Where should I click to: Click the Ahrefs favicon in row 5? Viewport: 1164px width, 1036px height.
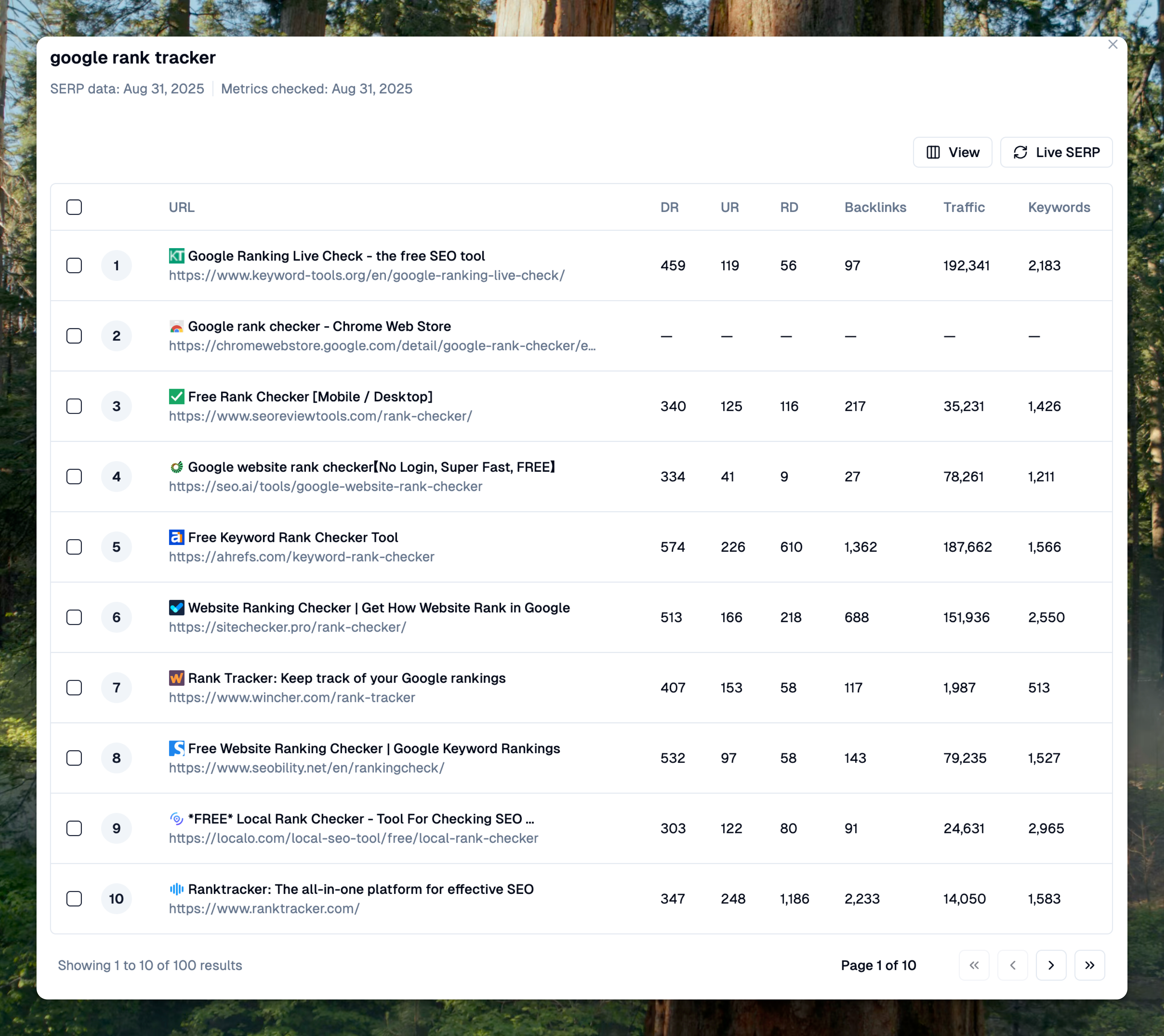tap(176, 537)
